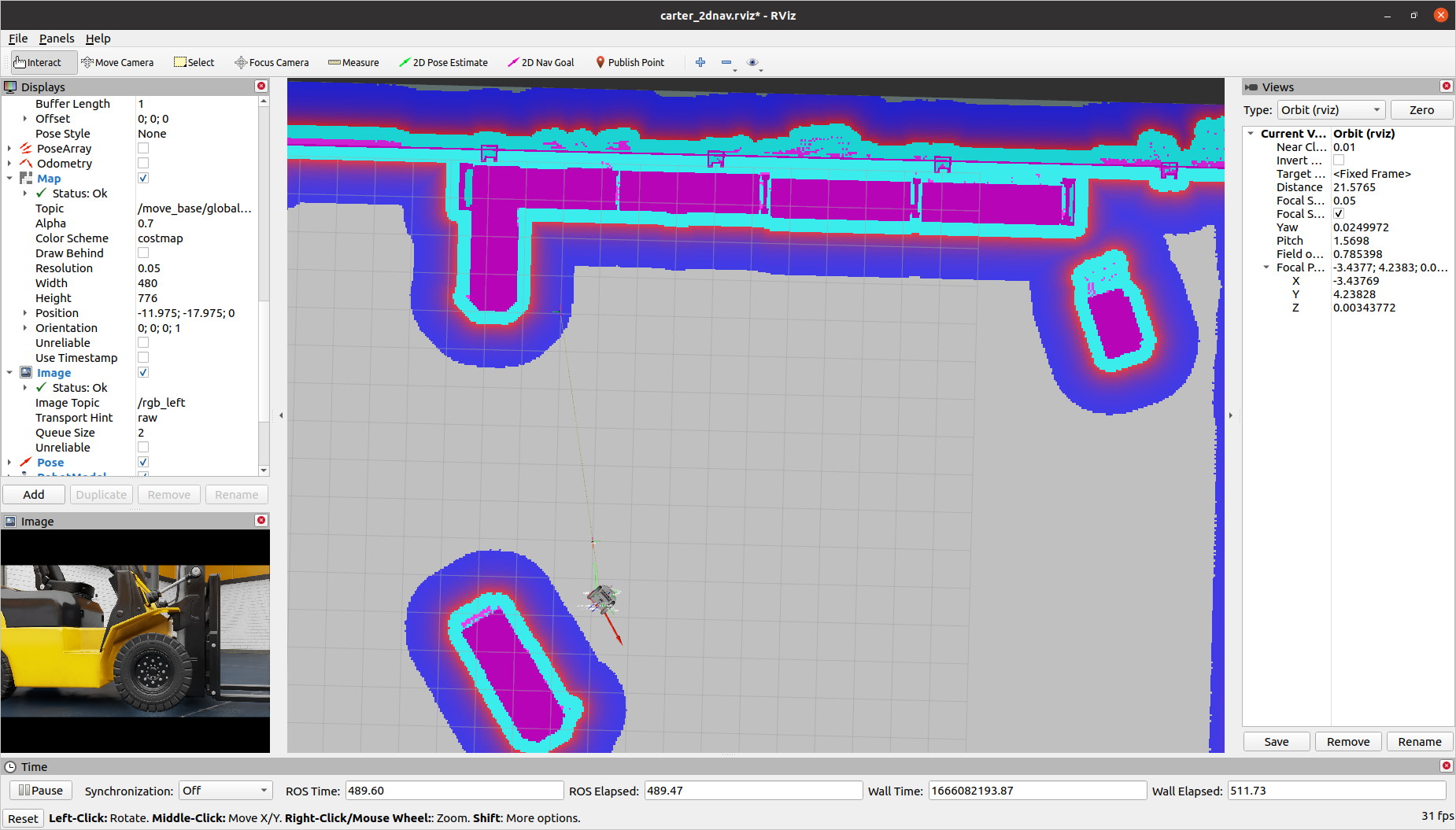The height and width of the screenshot is (830, 1456).
Task: Pick the Measure tool
Action: point(353,62)
